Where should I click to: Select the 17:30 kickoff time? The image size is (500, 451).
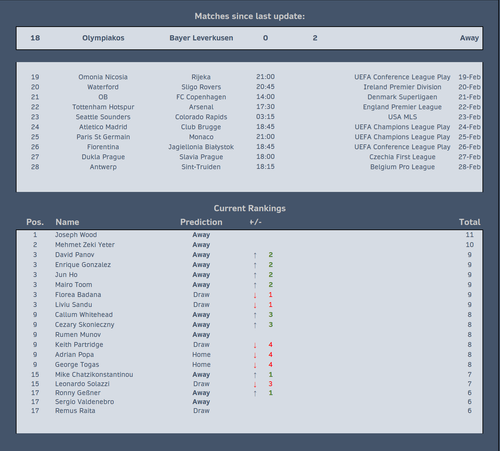(x=265, y=107)
